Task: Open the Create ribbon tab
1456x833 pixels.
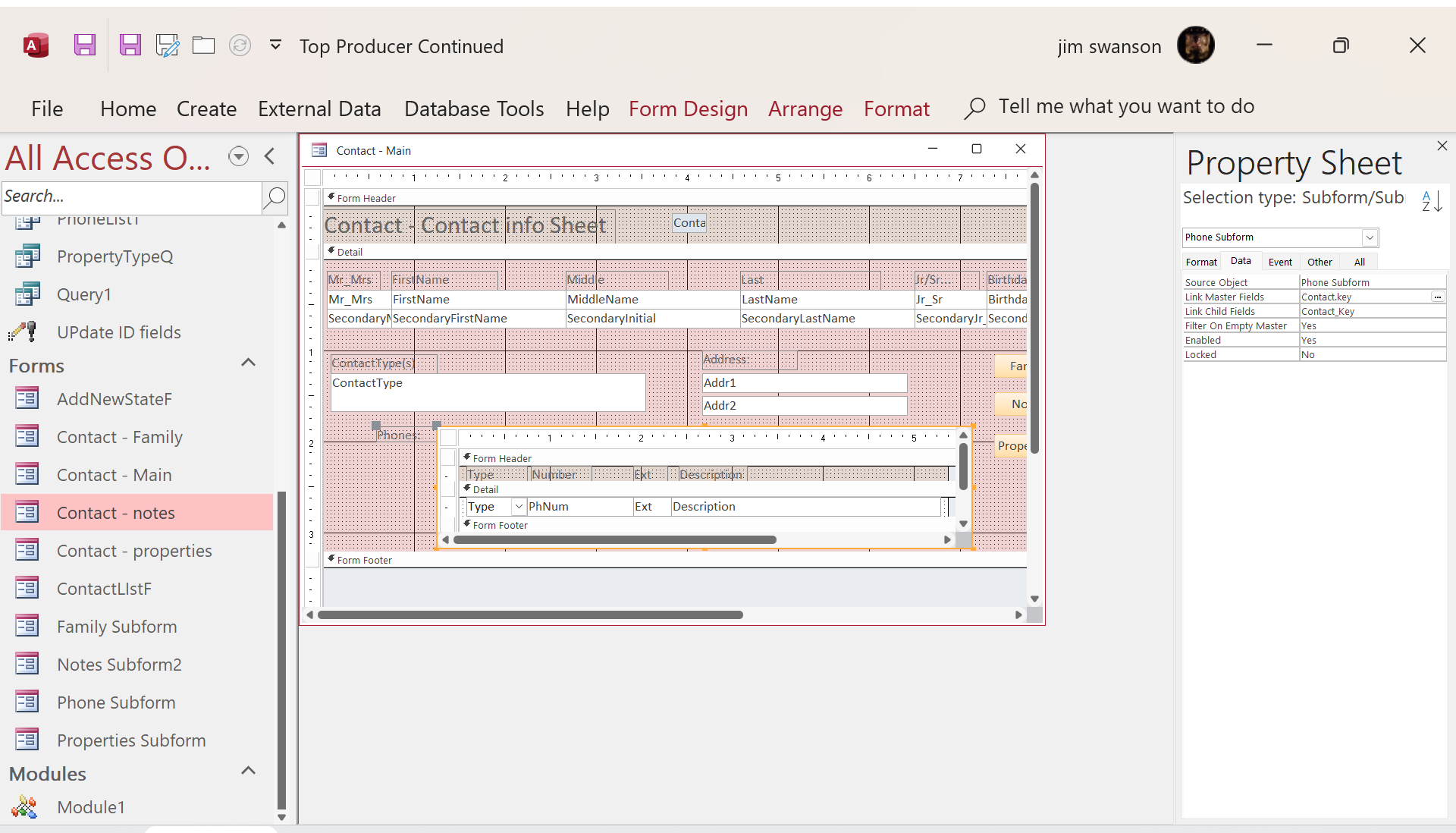Action: (x=206, y=108)
